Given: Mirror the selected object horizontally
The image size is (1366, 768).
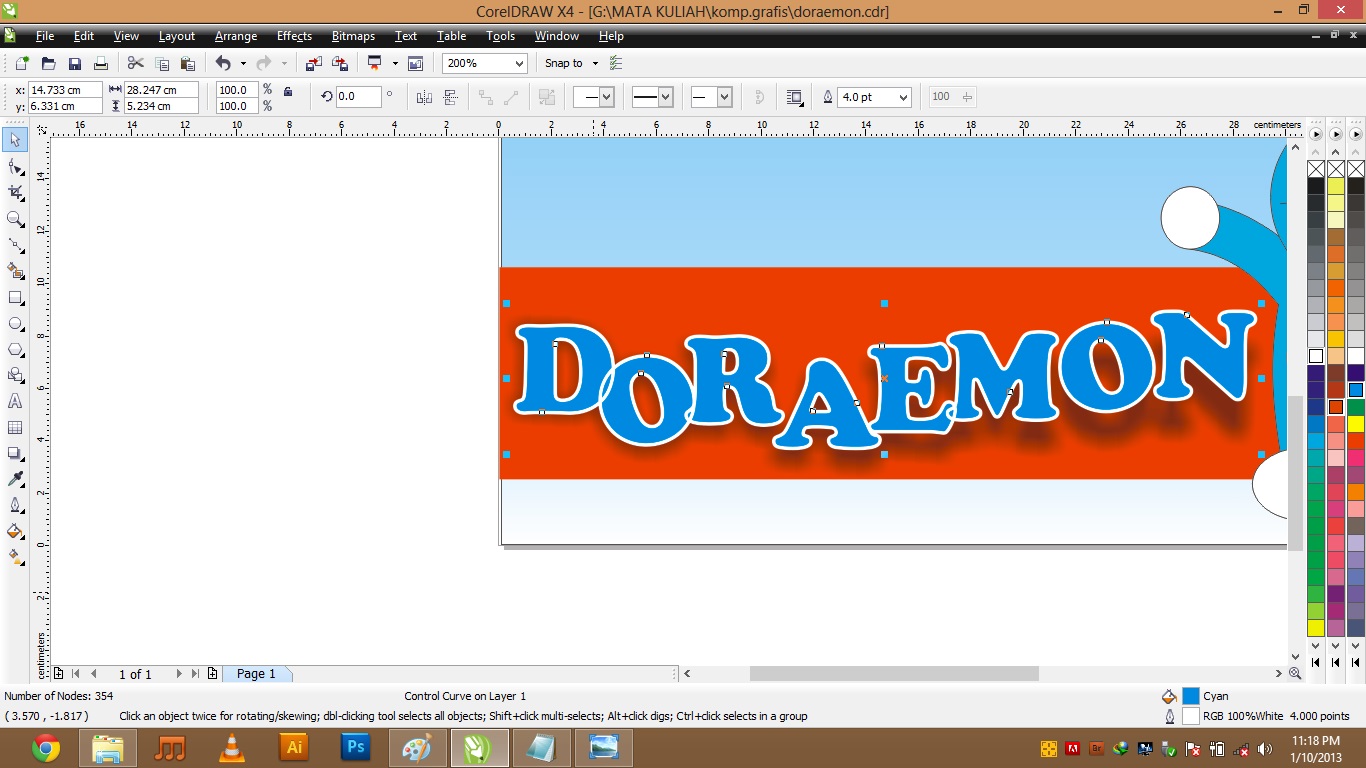Looking at the screenshot, I should (424, 97).
